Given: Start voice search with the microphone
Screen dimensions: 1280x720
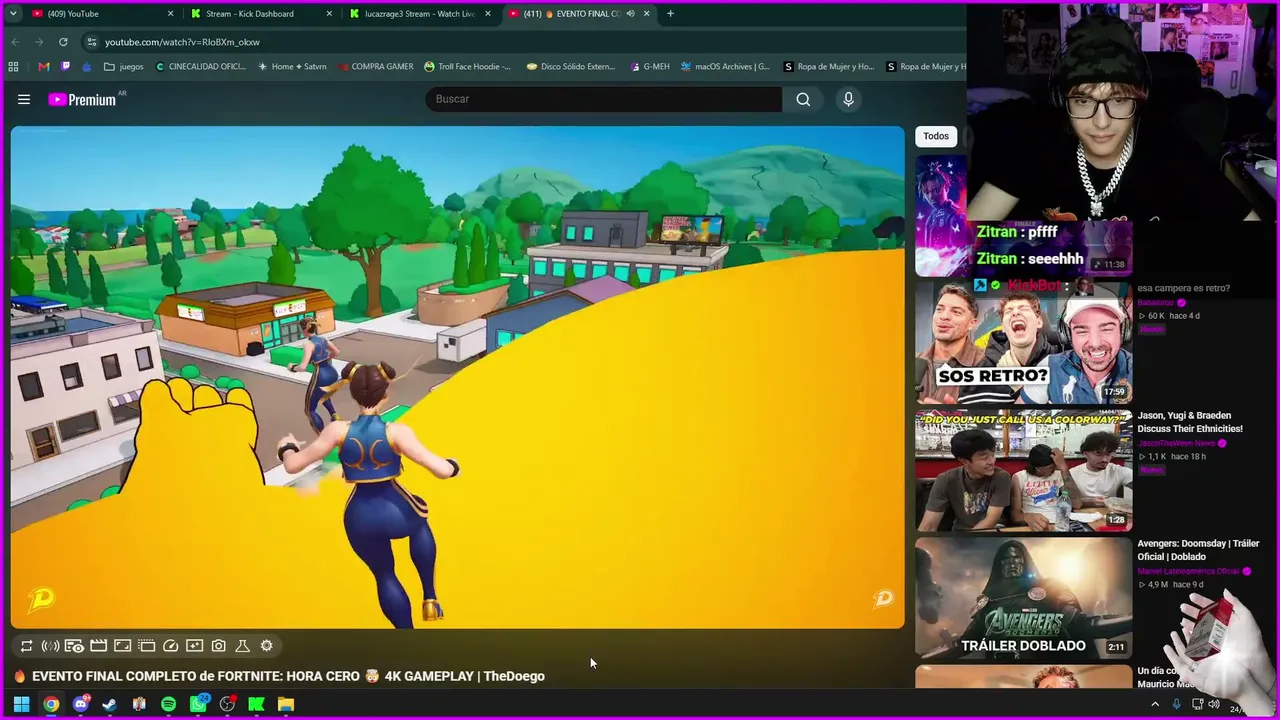Looking at the screenshot, I should point(848,99).
